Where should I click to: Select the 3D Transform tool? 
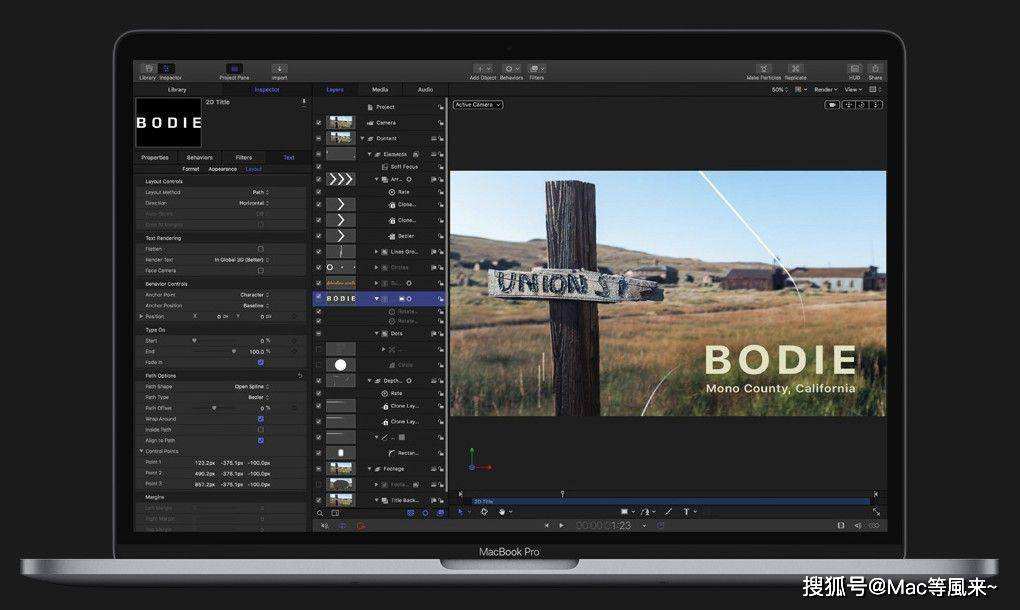coord(484,512)
